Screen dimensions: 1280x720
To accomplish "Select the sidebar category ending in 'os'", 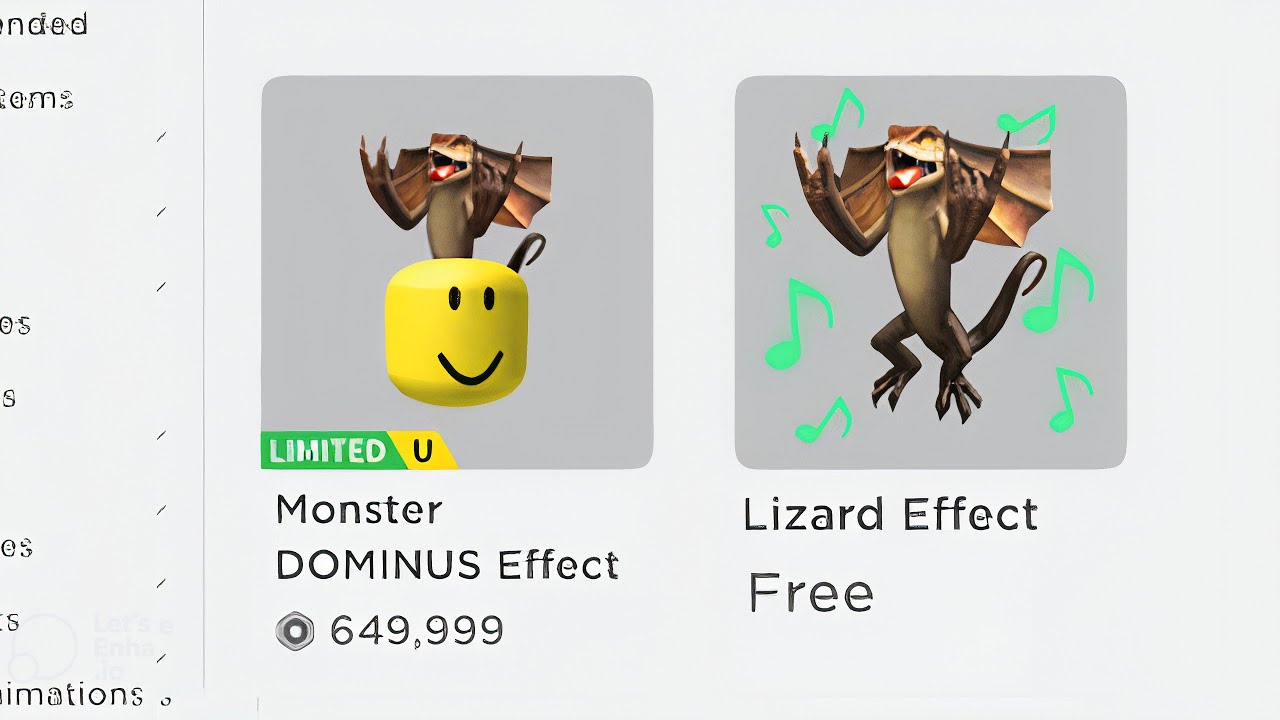I will [15, 325].
